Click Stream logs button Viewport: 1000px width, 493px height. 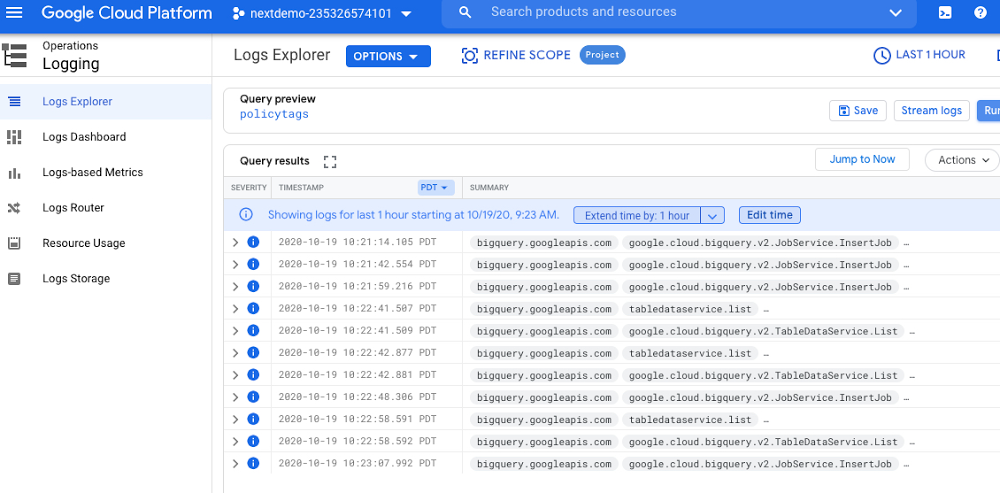click(x=932, y=110)
